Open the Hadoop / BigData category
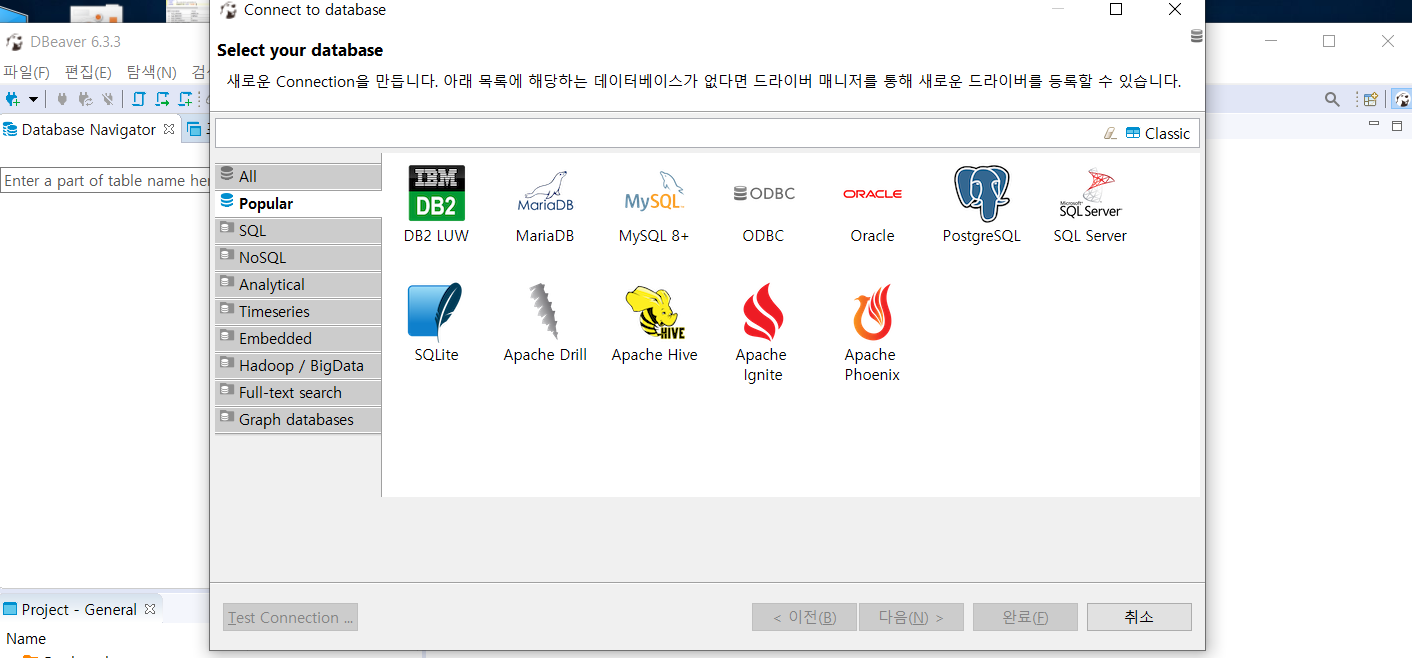 [298, 365]
